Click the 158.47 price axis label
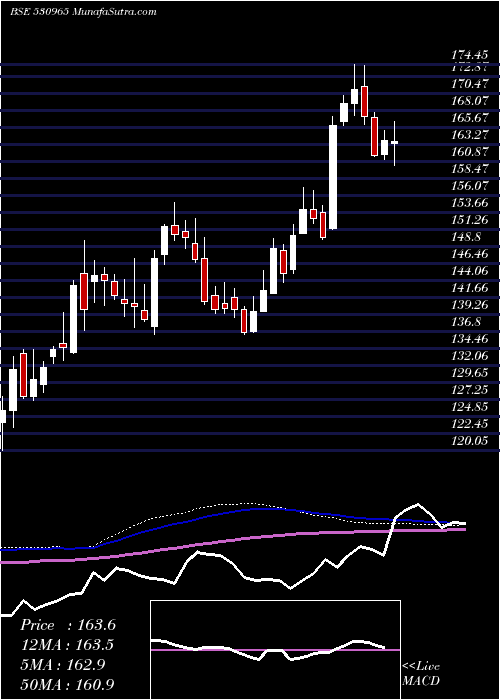 coord(469,169)
